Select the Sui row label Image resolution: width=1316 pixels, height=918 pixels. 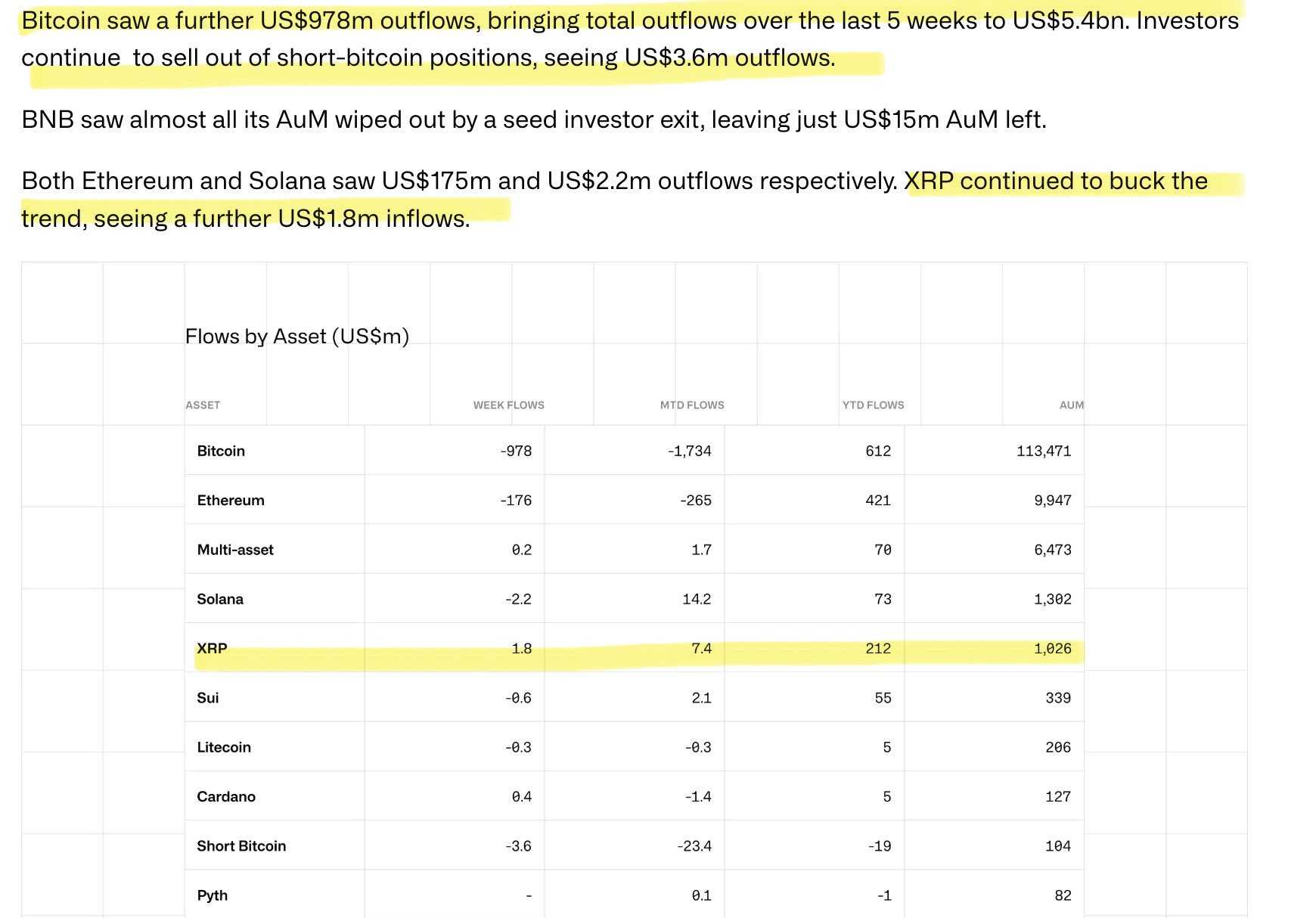[x=208, y=698]
